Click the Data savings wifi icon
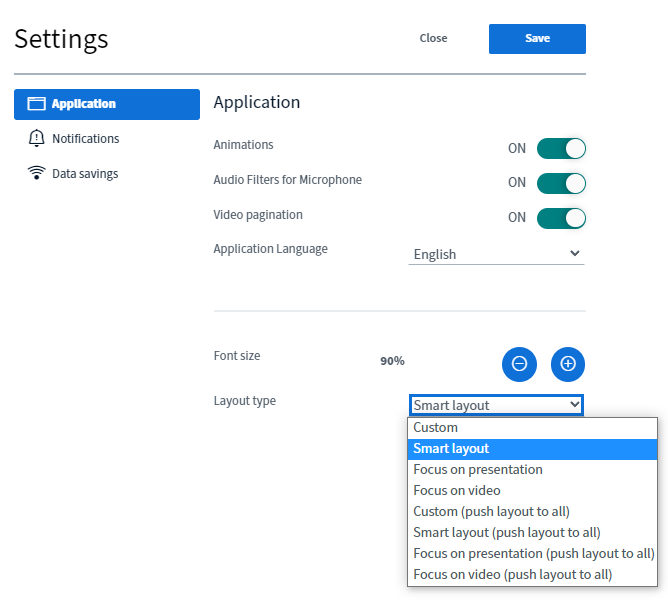This screenshot has width=668, height=601. click(x=37, y=174)
